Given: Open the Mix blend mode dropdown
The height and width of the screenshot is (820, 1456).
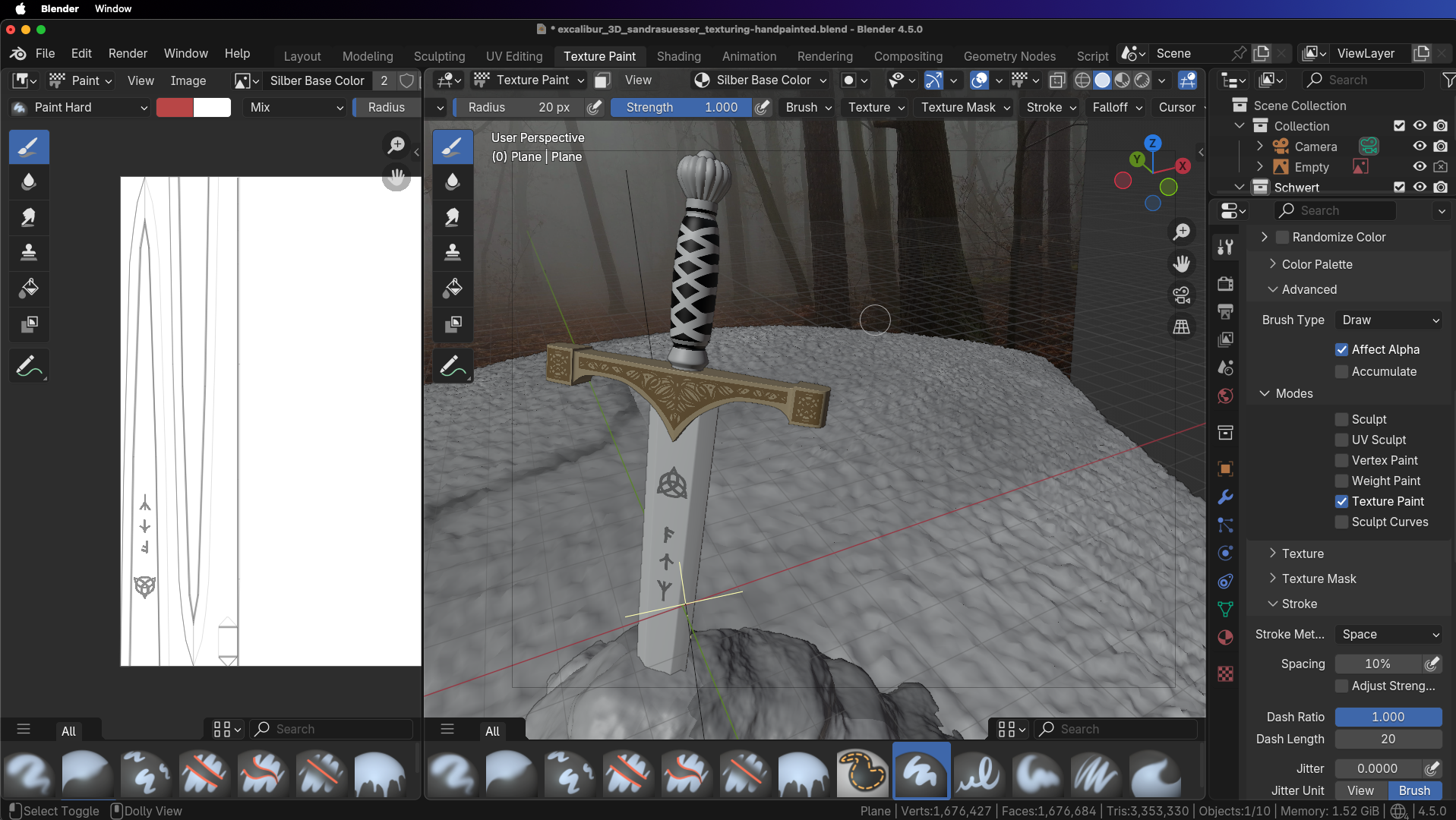Looking at the screenshot, I should (x=295, y=108).
